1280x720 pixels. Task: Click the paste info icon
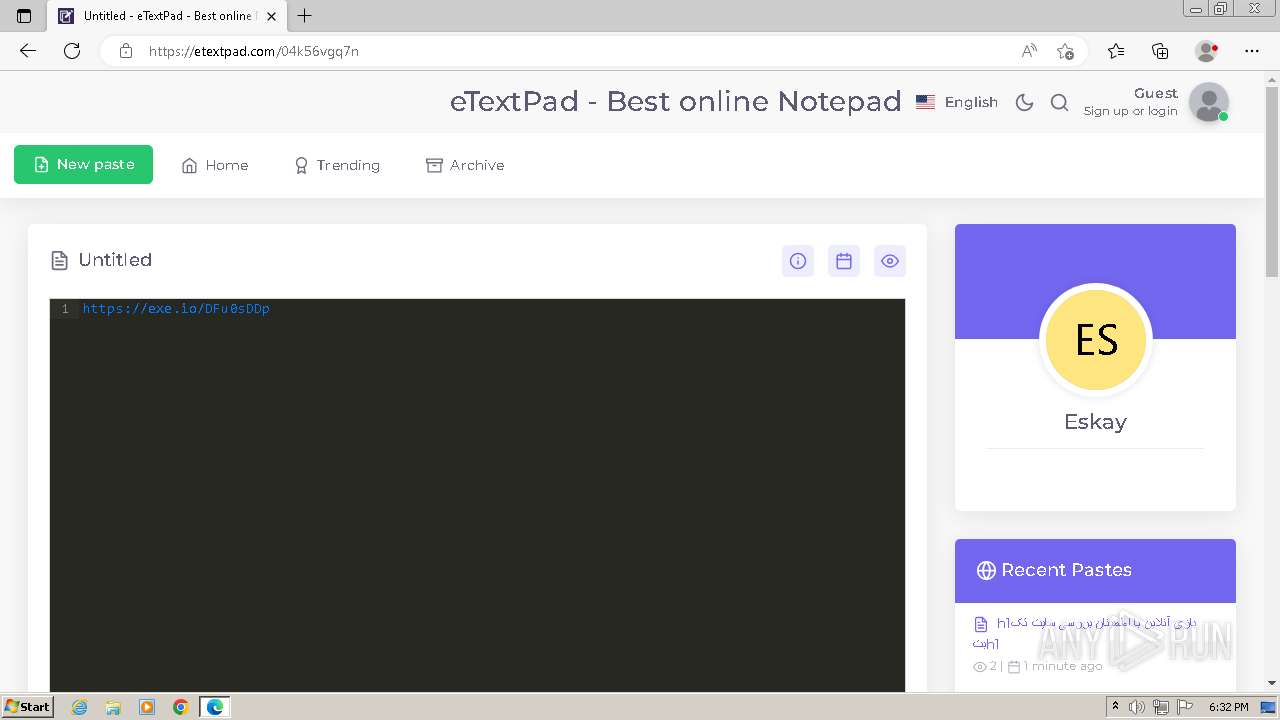click(x=798, y=261)
